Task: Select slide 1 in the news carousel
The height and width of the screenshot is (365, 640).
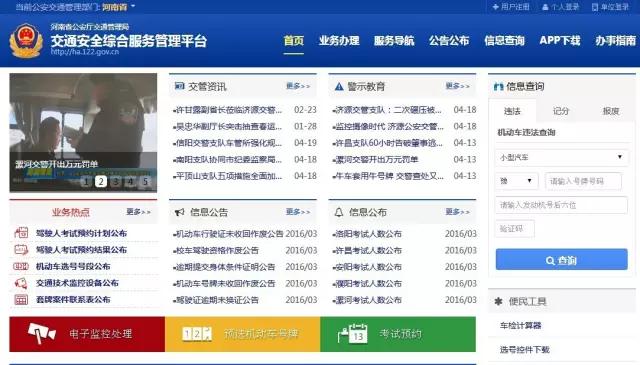Action: [86, 182]
